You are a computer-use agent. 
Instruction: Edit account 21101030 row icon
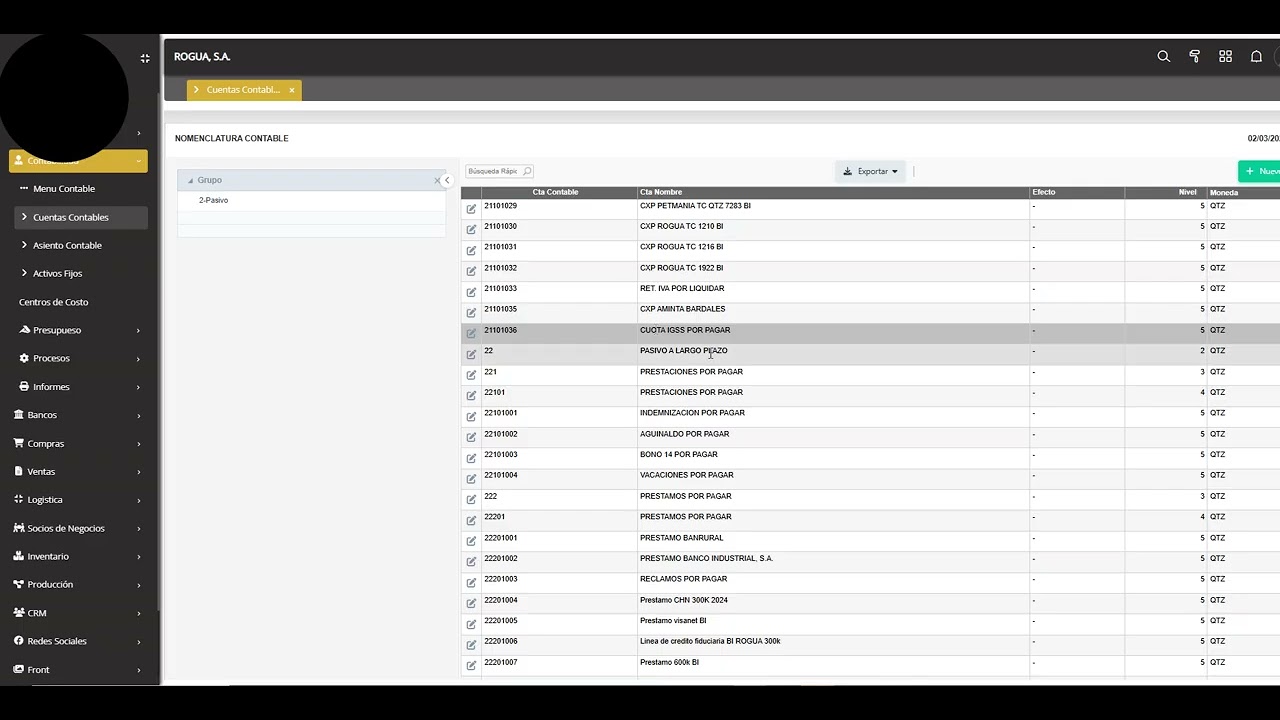pos(471,229)
